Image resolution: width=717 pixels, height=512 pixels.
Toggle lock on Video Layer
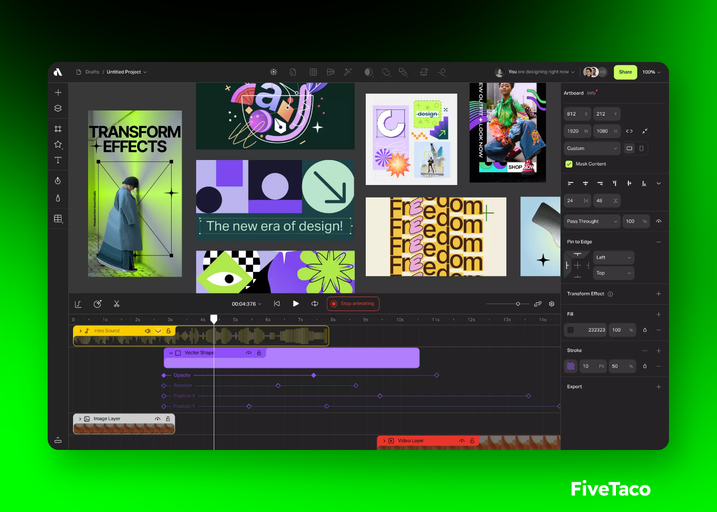tap(472, 441)
